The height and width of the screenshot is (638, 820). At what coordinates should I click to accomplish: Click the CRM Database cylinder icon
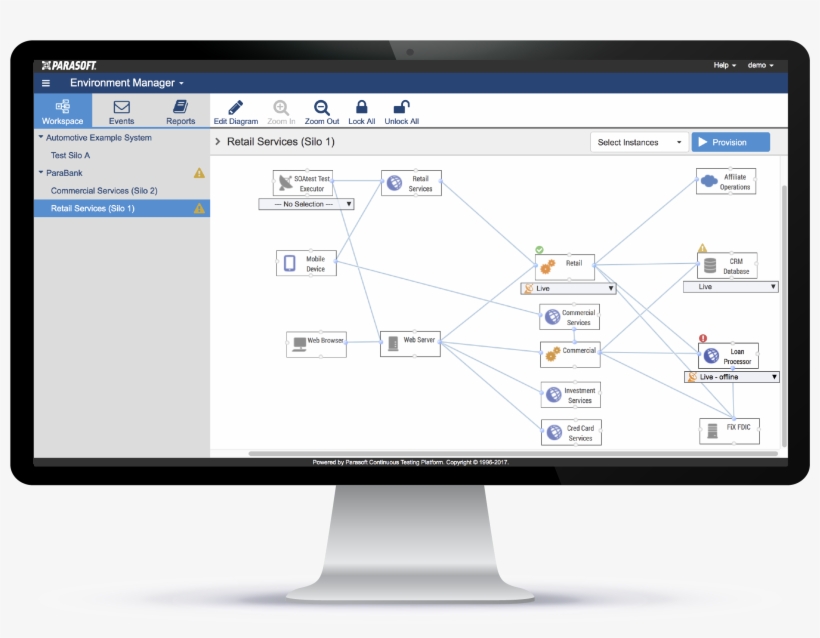(x=709, y=266)
